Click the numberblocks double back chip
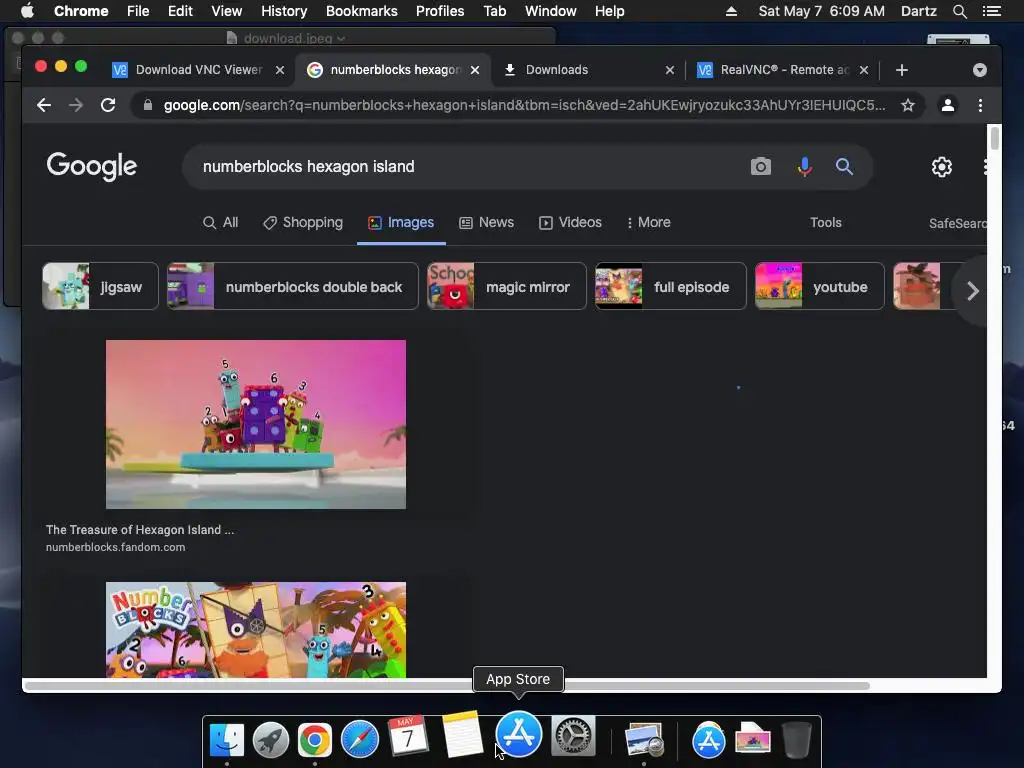1024x768 pixels. [x=293, y=286]
